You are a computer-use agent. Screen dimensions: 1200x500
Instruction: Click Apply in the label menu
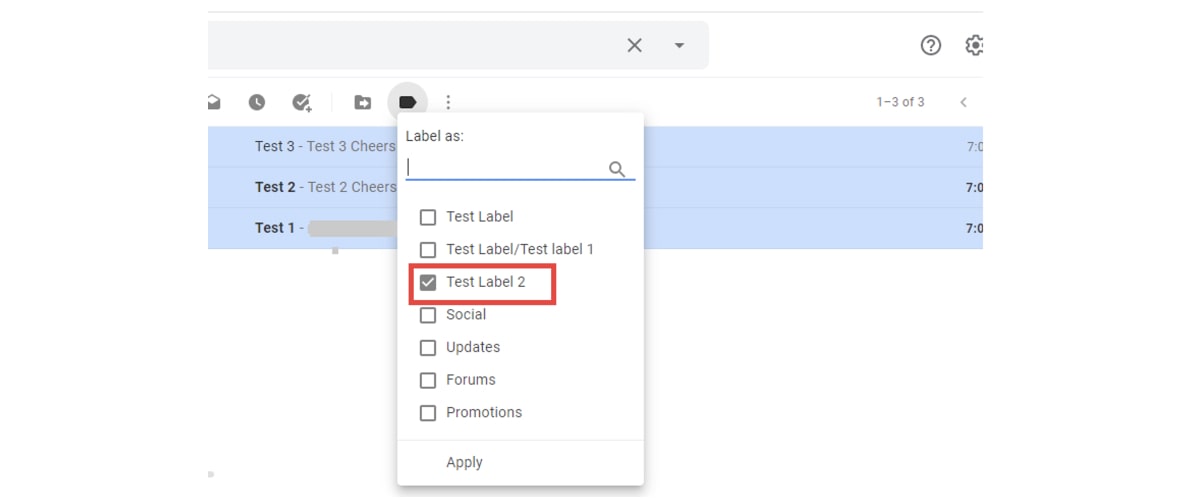pyautogui.click(x=464, y=462)
